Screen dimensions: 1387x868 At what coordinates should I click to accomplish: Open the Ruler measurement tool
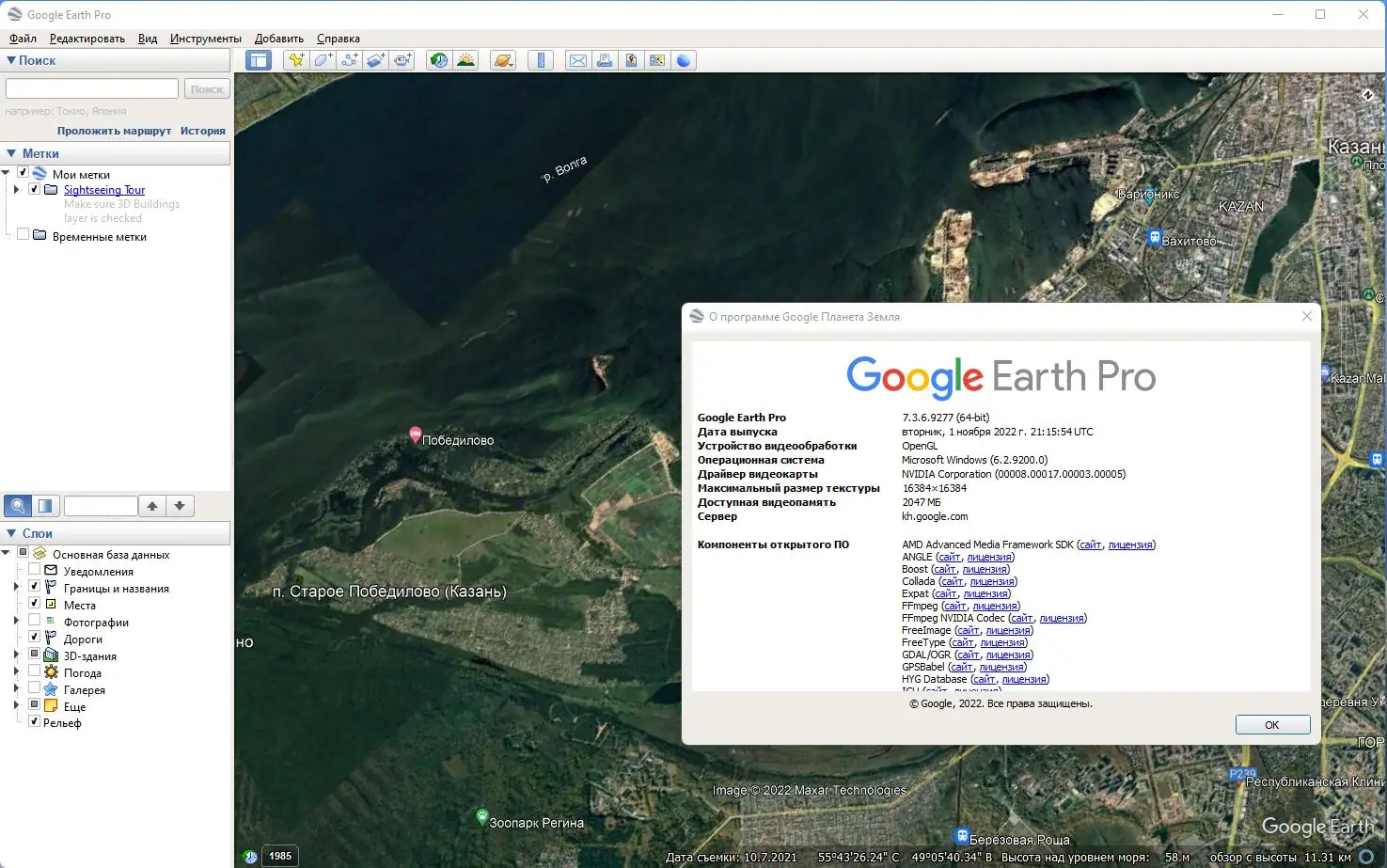pos(541,59)
